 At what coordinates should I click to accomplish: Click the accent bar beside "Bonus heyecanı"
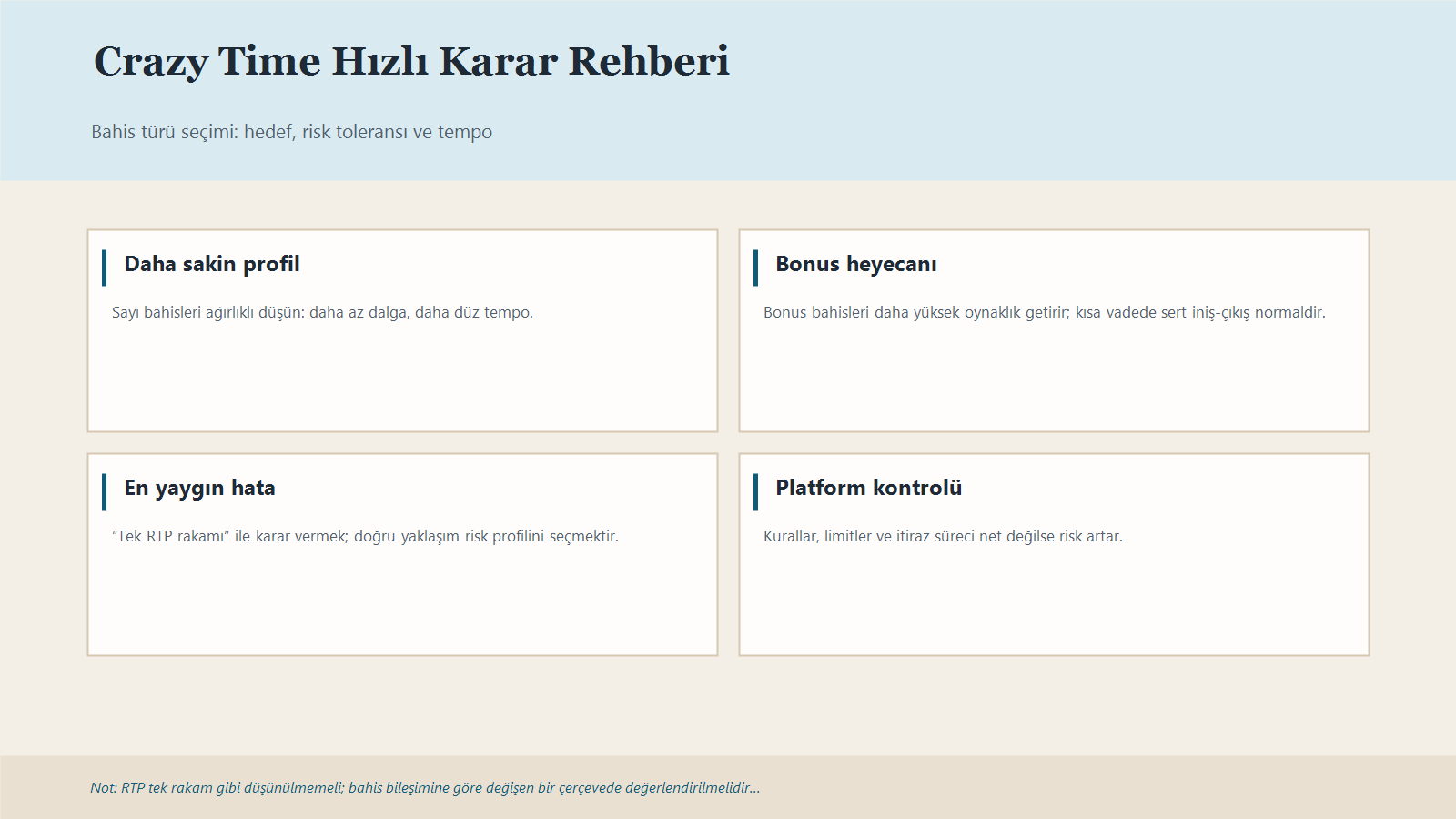tap(757, 265)
